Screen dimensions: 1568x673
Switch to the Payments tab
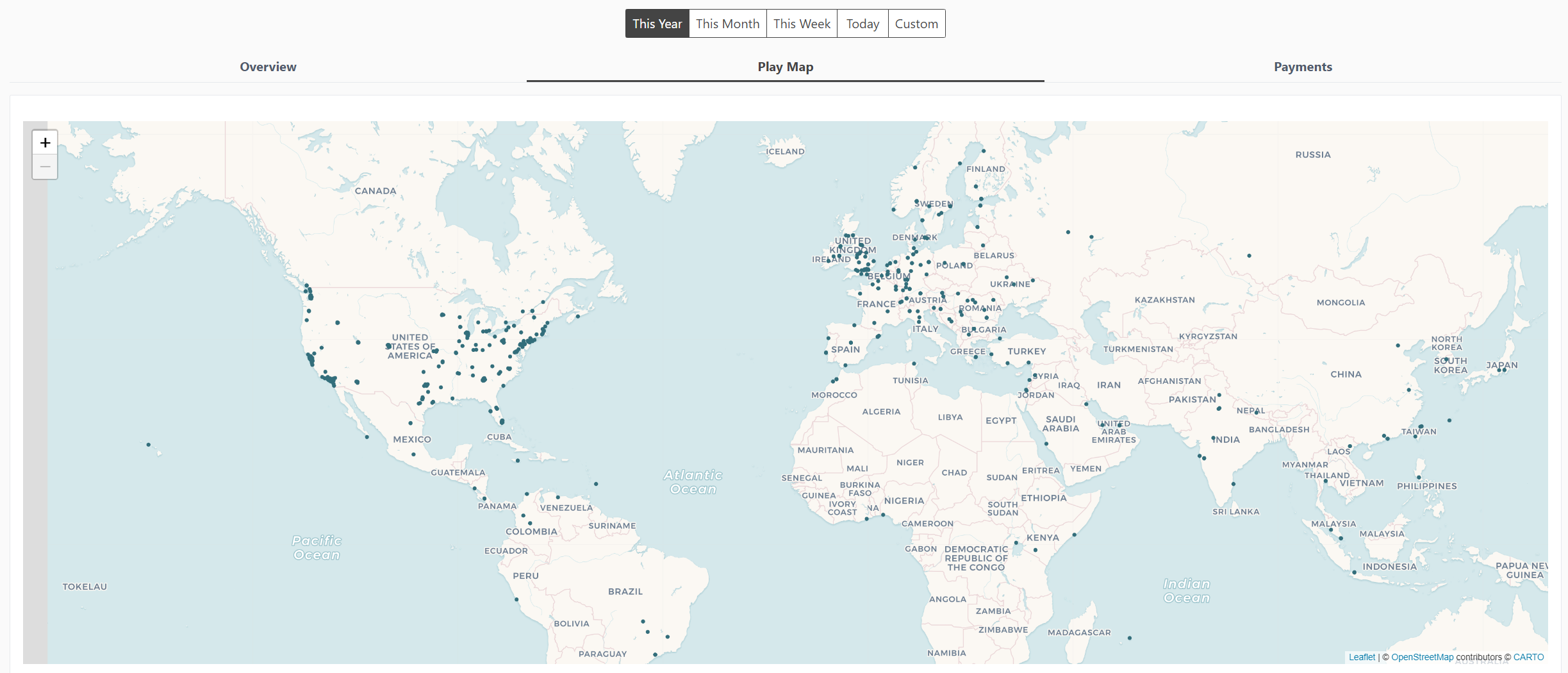1303,67
